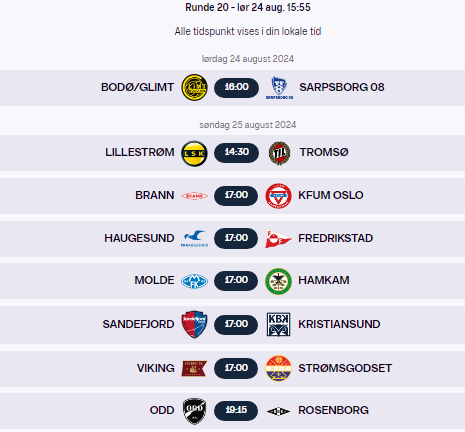Select the SANDEFJORD team name
Screen dimensions: 465x432
pos(138,324)
